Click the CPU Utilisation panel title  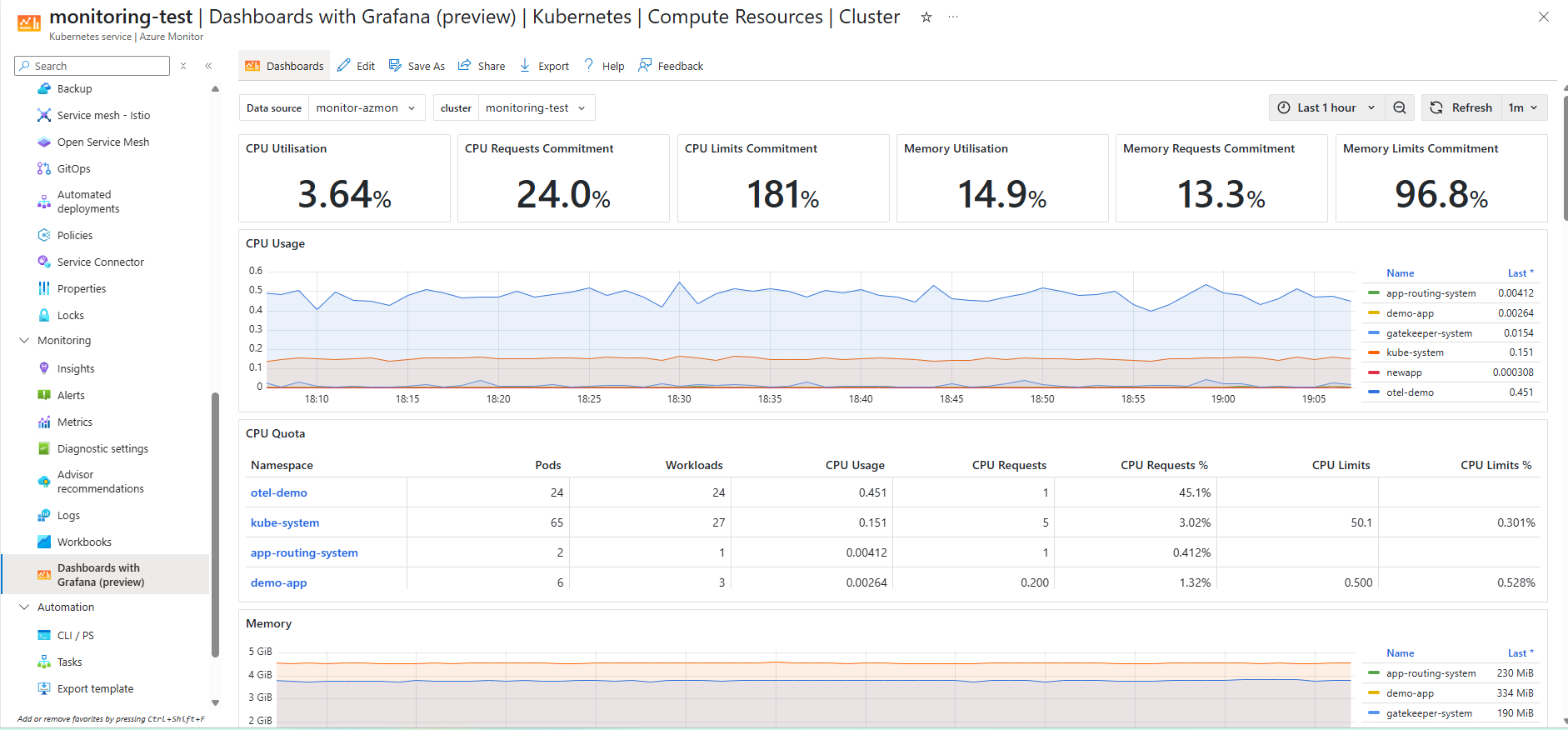click(x=286, y=148)
